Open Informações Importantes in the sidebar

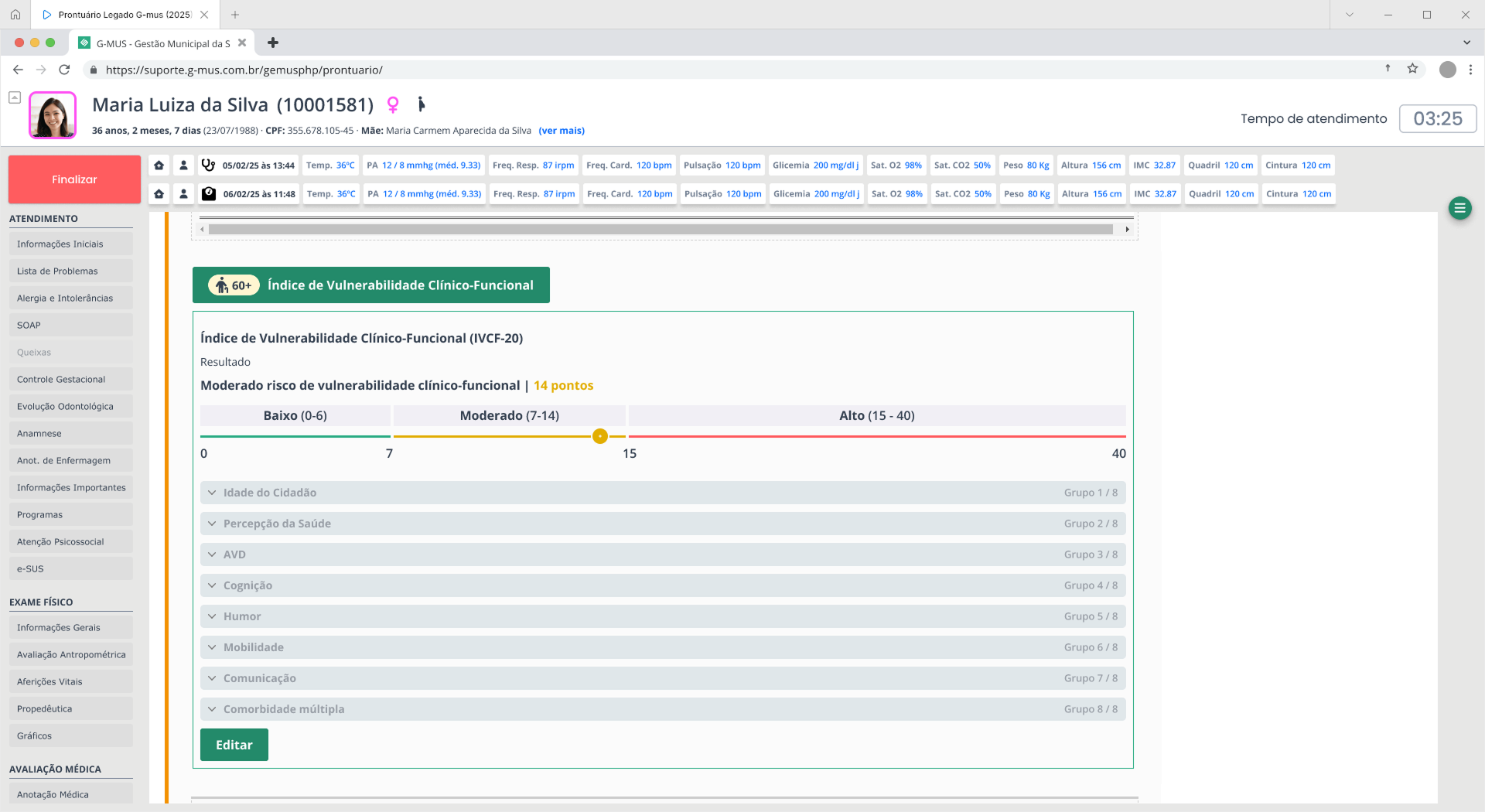(x=71, y=487)
